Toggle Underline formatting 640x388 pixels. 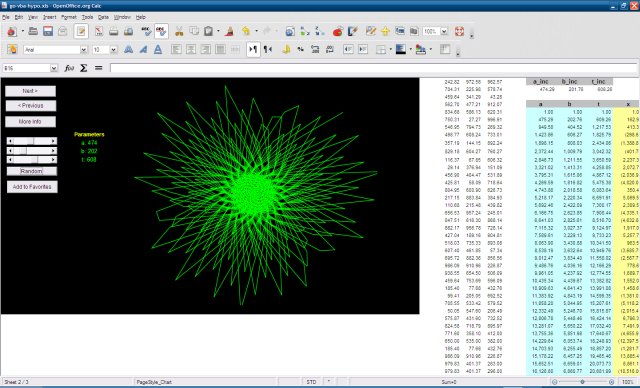click(158, 49)
